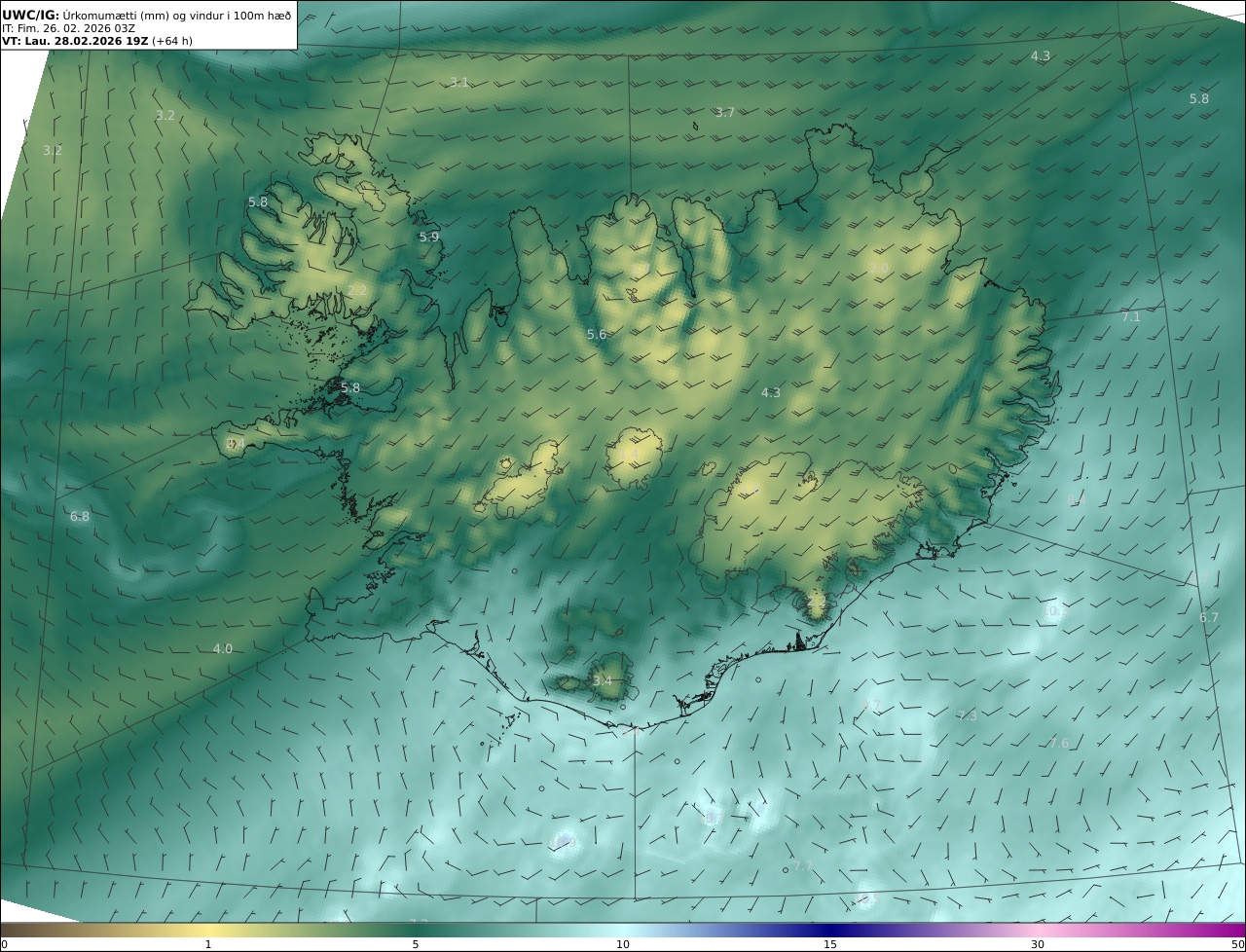Click the 3.4 value label
The image size is (1246, 952).
coord(603,681)
